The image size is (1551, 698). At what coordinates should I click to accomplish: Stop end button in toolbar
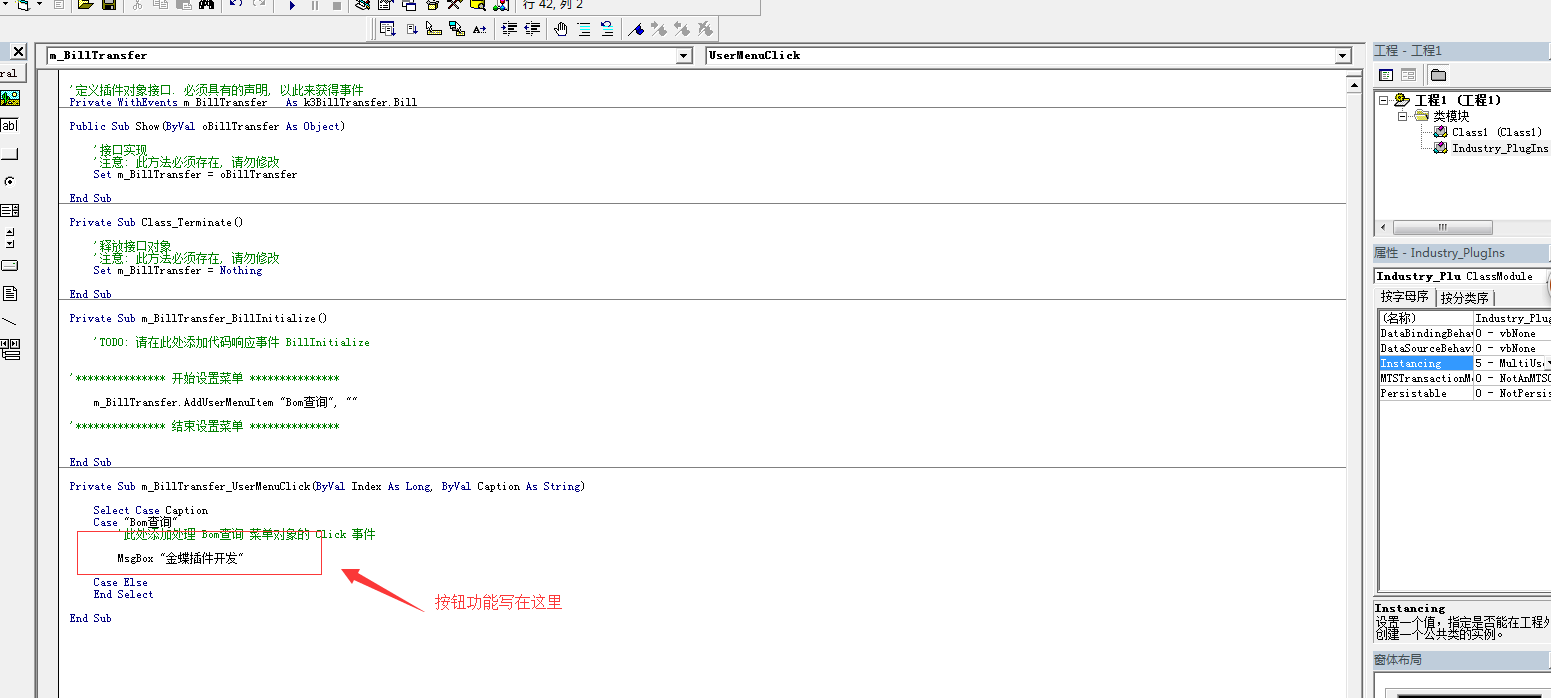(336, 4)
